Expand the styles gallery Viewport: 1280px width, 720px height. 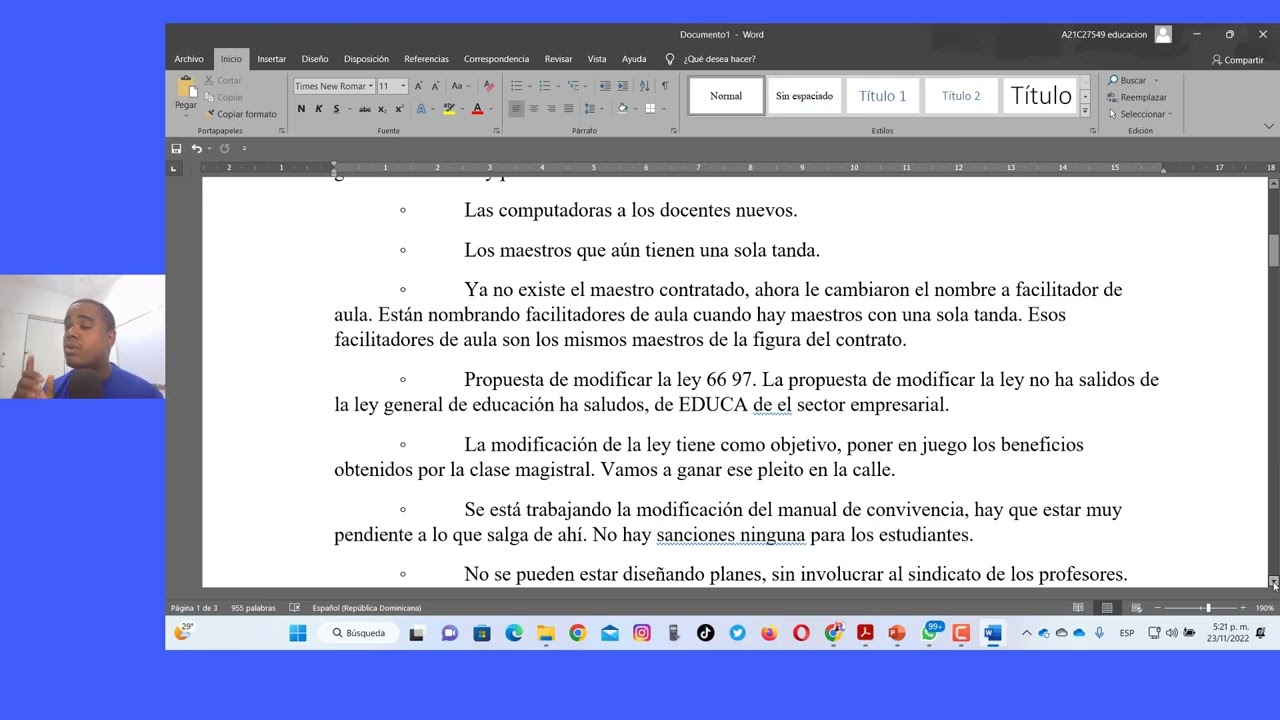click(1085, 111)
